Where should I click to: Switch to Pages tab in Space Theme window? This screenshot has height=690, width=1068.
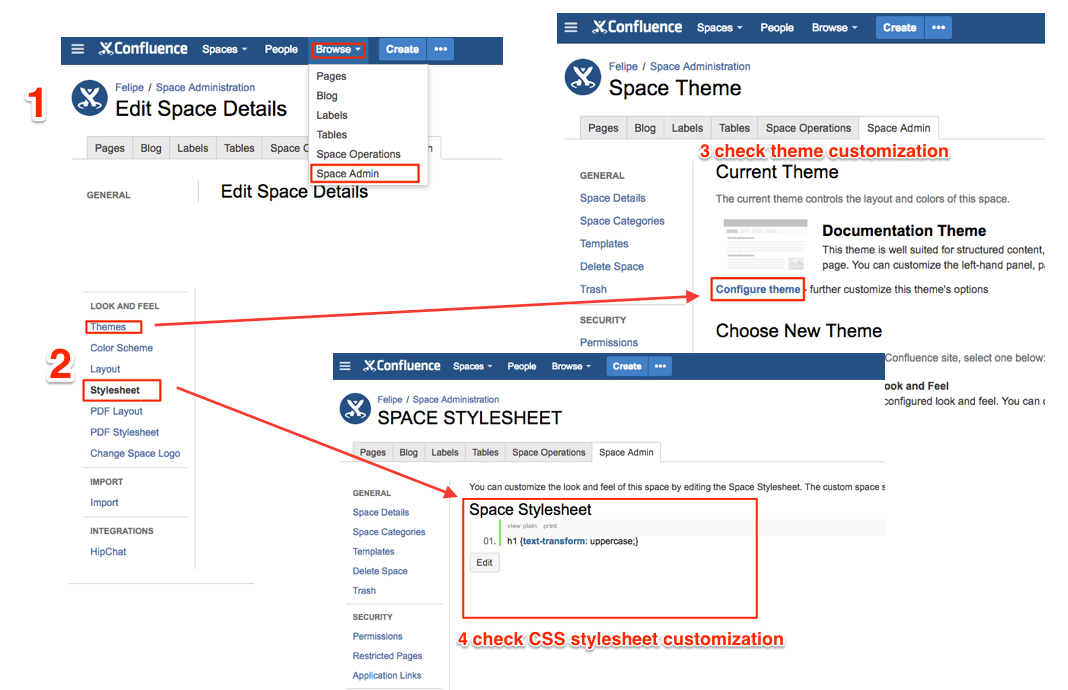coord(603,128)
